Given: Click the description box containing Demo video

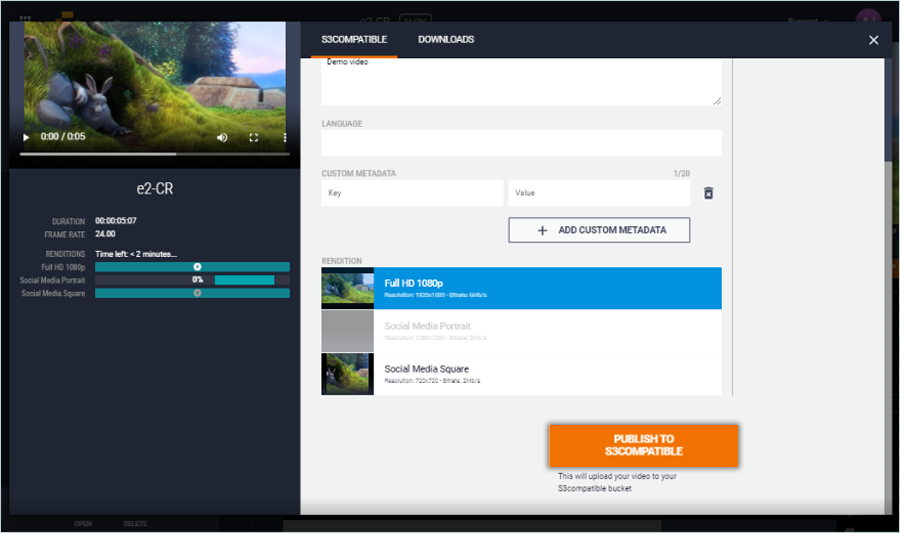Looking at the screenshot, I should [521, 81].
